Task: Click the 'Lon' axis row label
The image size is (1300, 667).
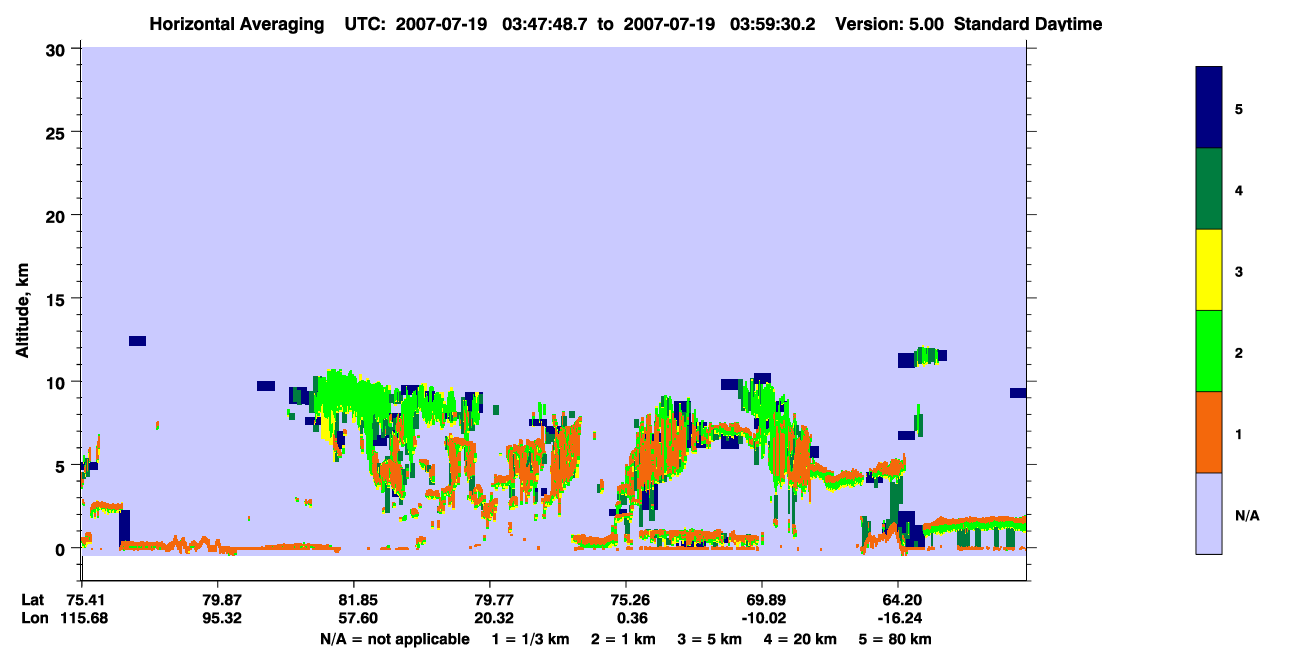Action: [x=33, y=618]
